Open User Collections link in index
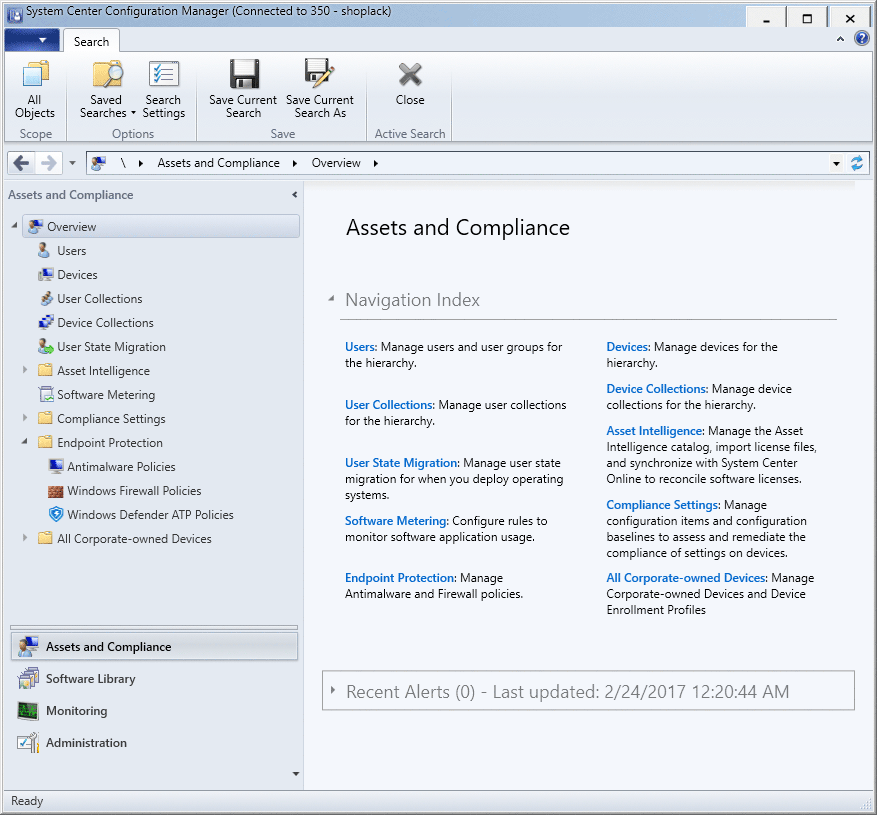Screen dimensions: 877x815 [389, 404]
